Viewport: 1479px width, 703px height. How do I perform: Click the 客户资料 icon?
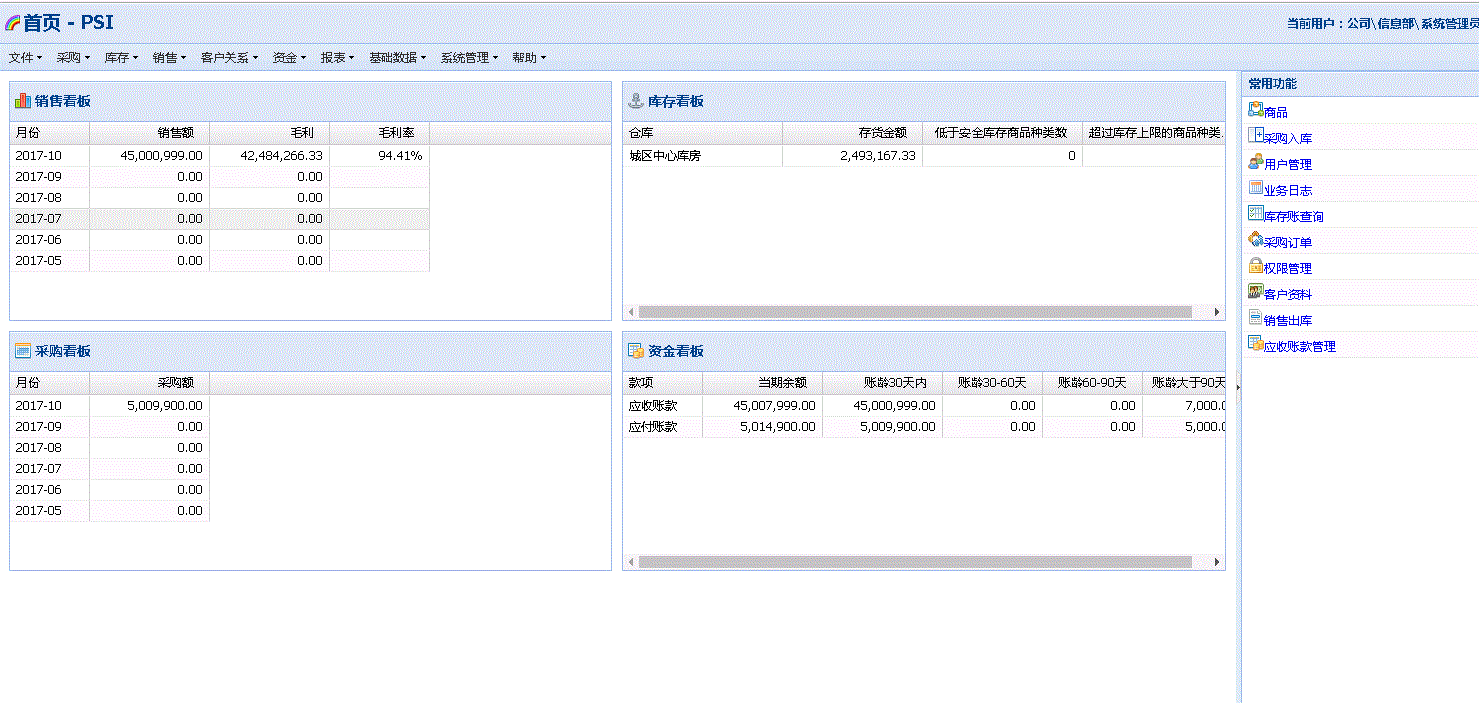click(x=1256, y=291)
